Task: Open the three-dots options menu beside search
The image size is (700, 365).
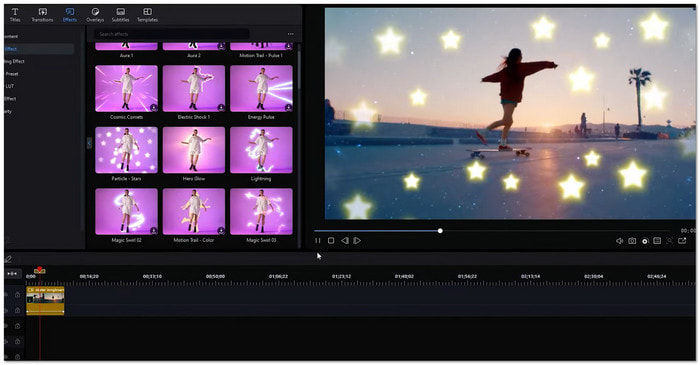Action: coord(291,34)
